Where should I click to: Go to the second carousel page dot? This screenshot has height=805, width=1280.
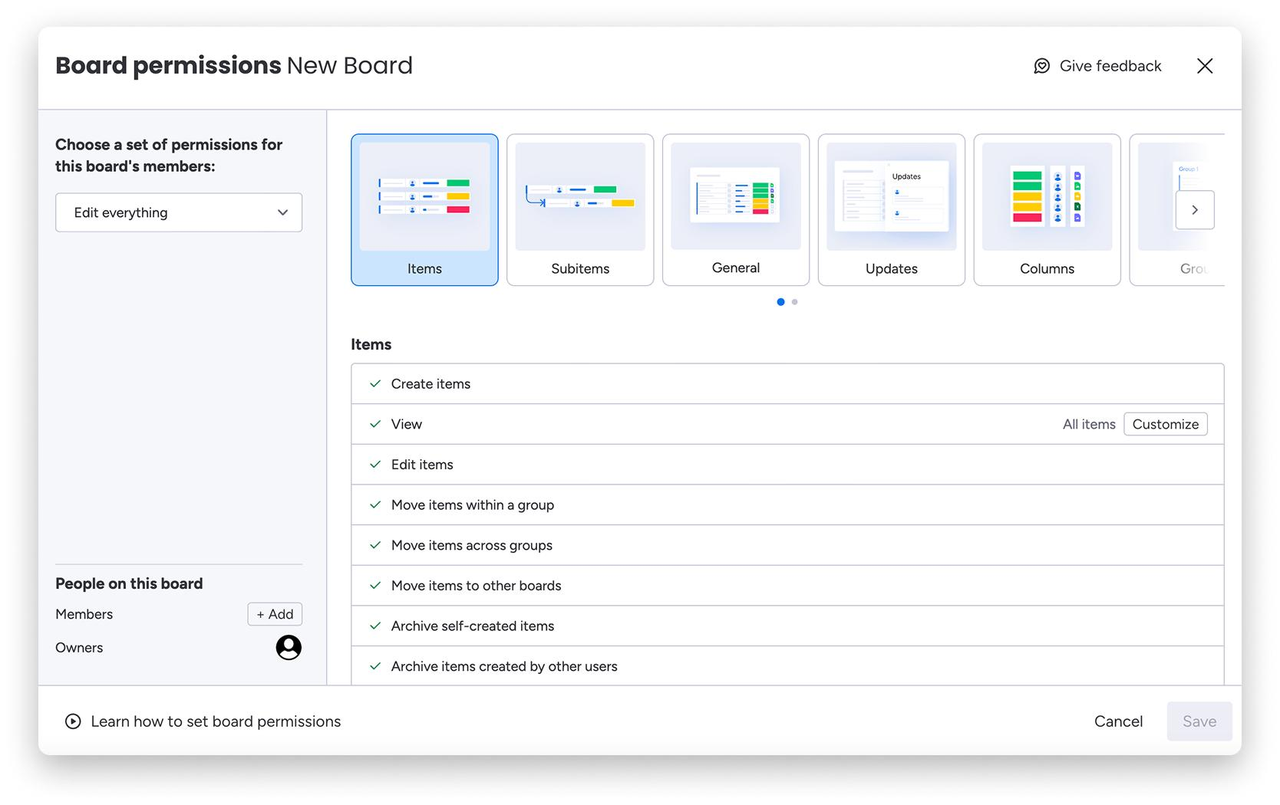795,302
